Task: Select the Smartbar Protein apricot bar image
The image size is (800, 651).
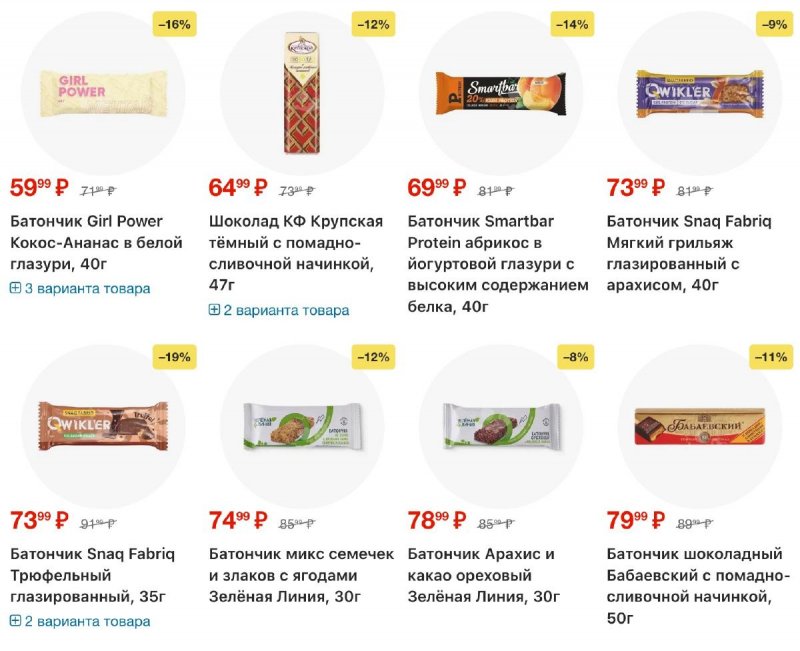Action: [x=501, y=92]
